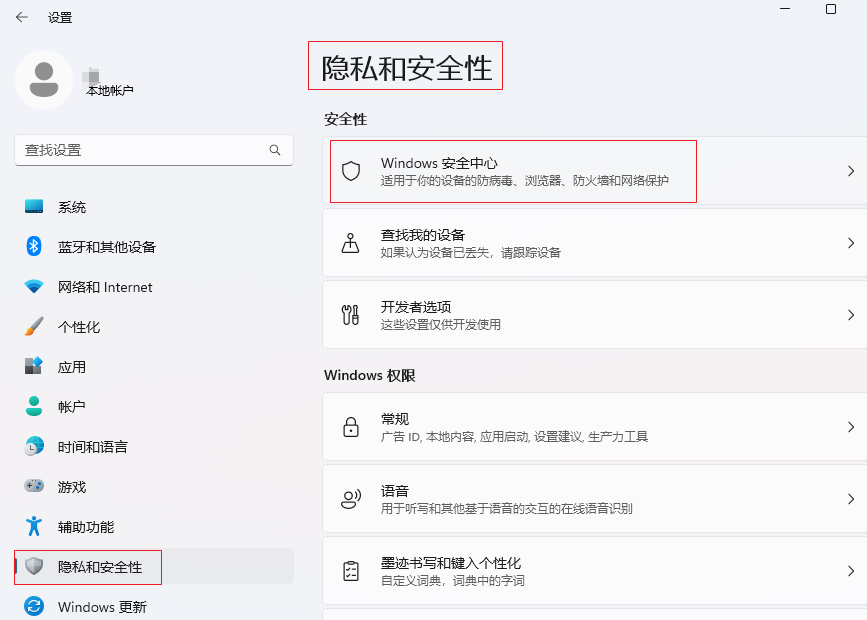867x620 pixels.
Task: Click 适用于你的设备的防病毒 description text
Action: 525,180
